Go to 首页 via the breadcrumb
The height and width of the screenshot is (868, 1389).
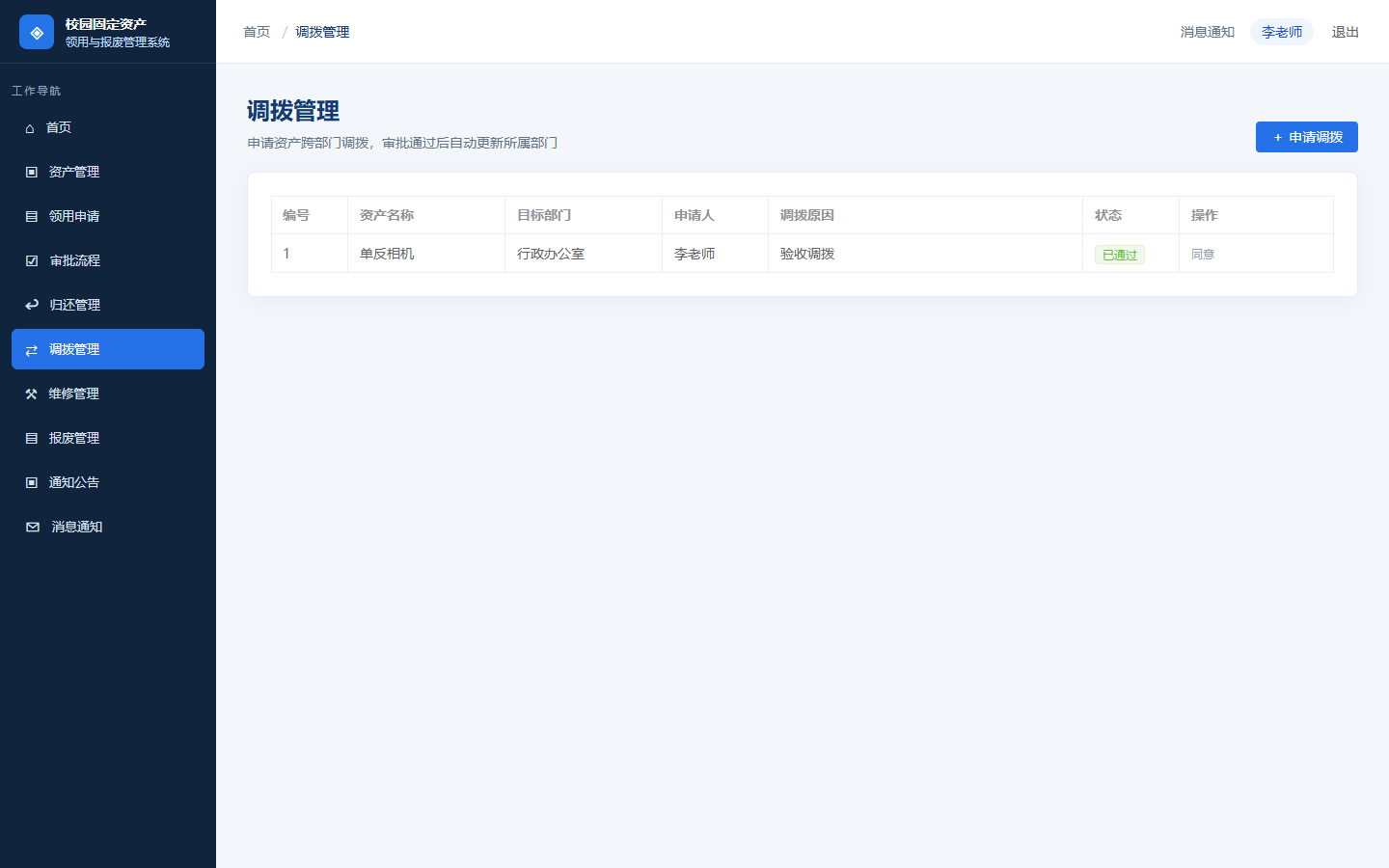tap(257, 32)
